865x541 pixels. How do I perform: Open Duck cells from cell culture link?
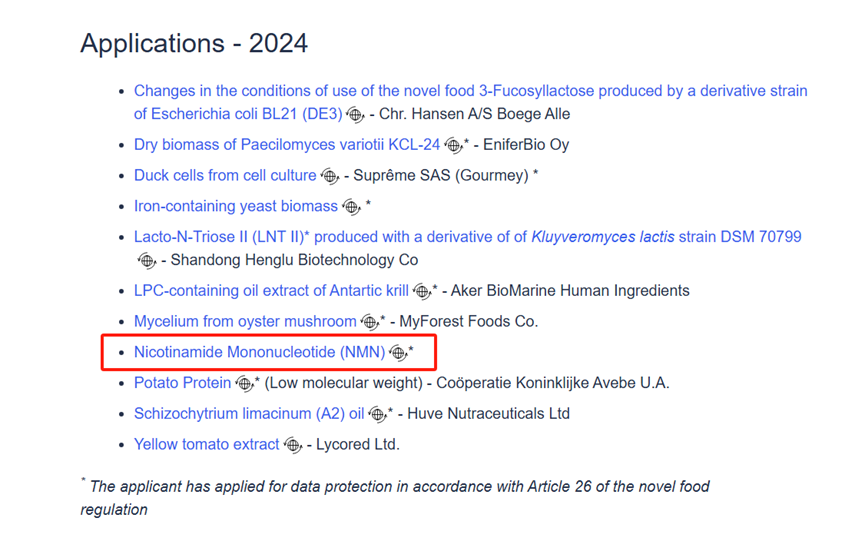(225, 175)
